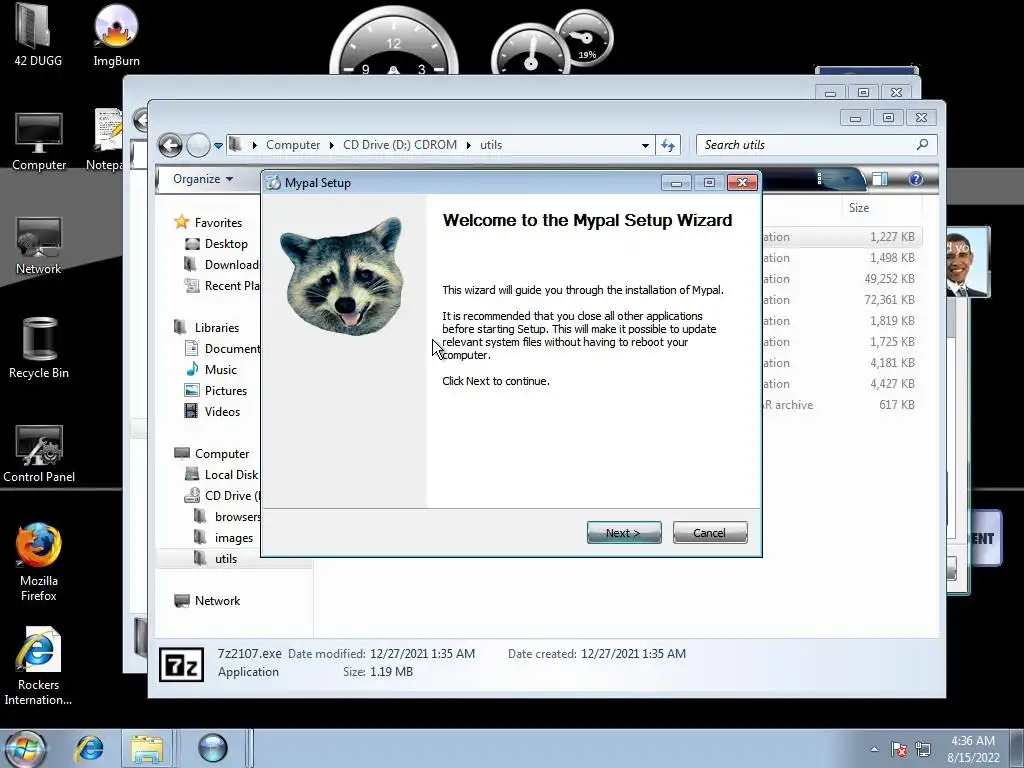Open the Organize menu
This screenshot has height=768, width=1024.
[x=203, y=179]
